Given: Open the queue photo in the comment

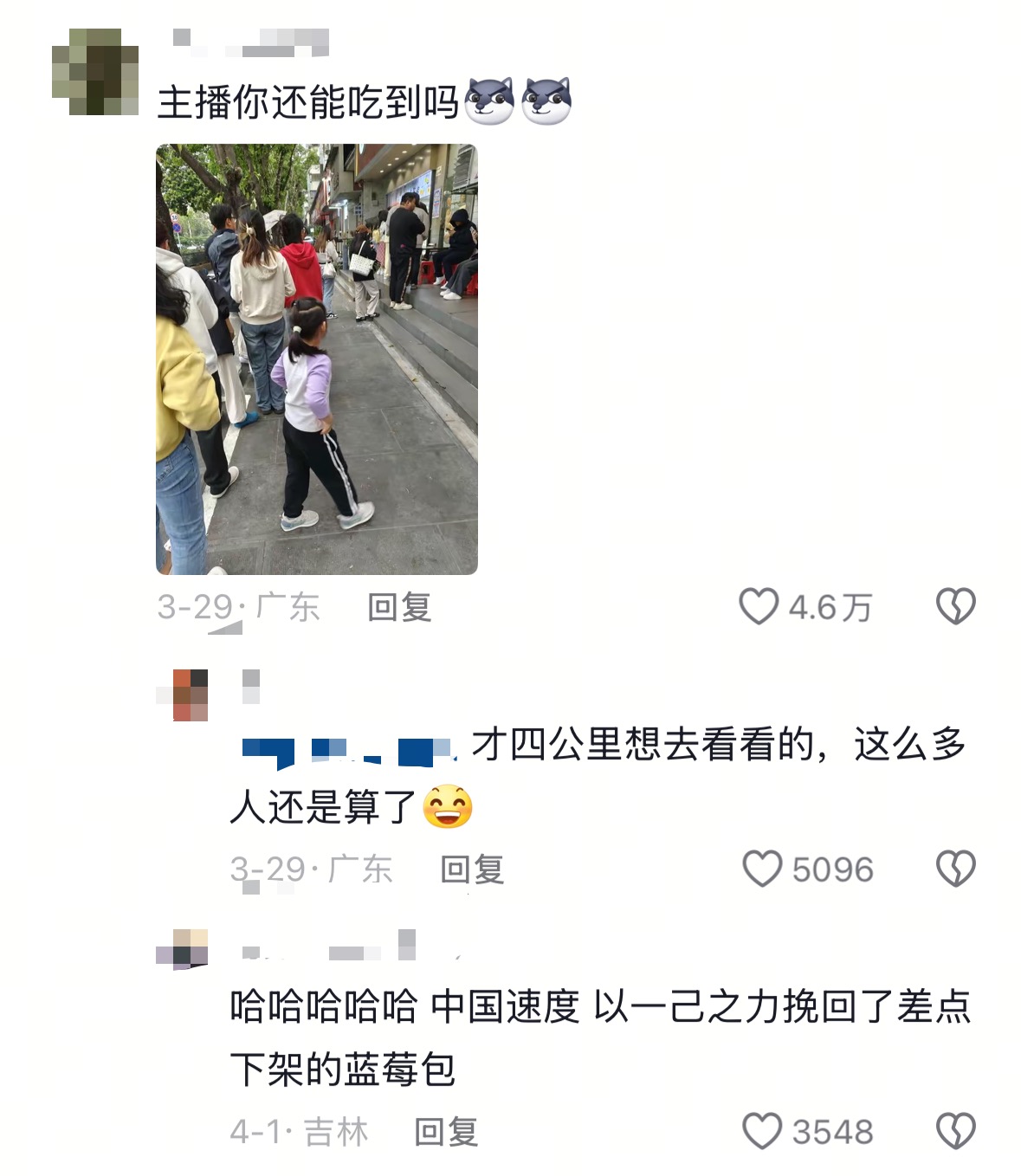Looking at the screenshot, I should click(317, 359).
